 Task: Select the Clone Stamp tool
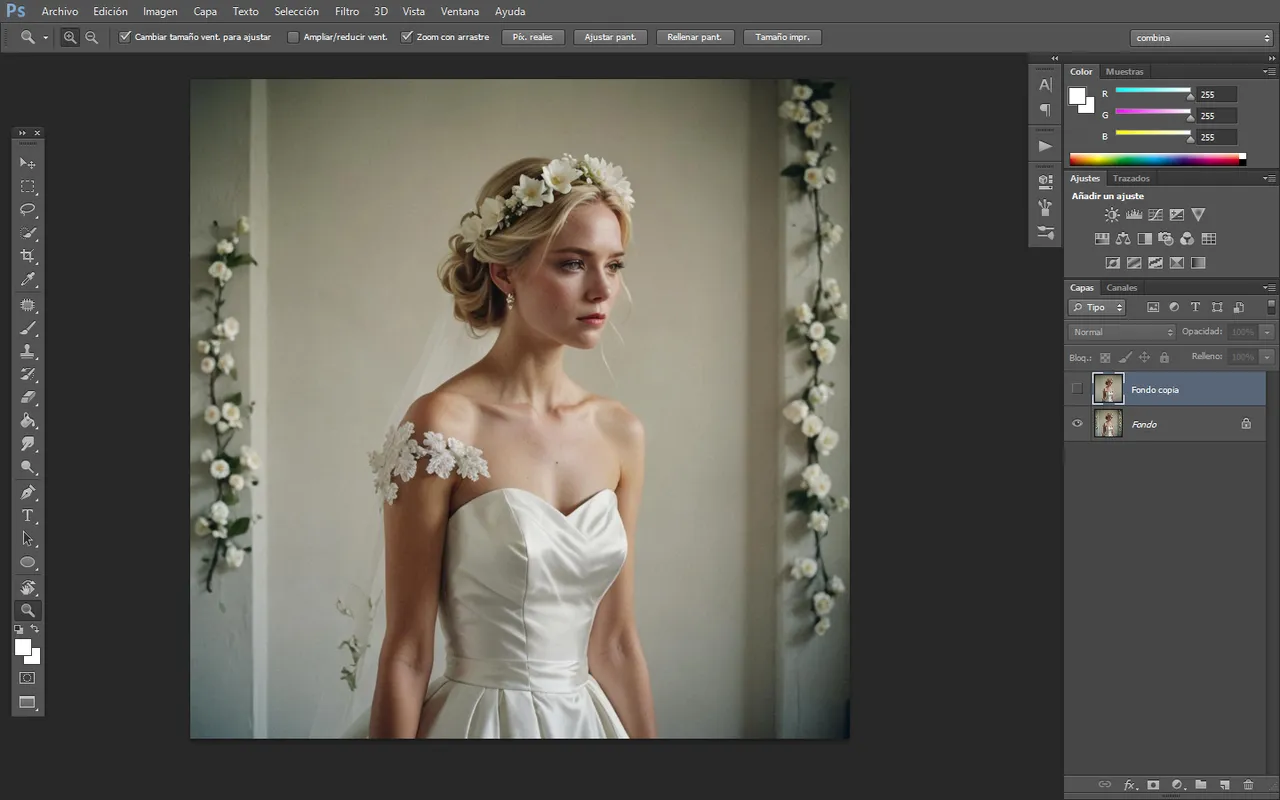[28, 351]
